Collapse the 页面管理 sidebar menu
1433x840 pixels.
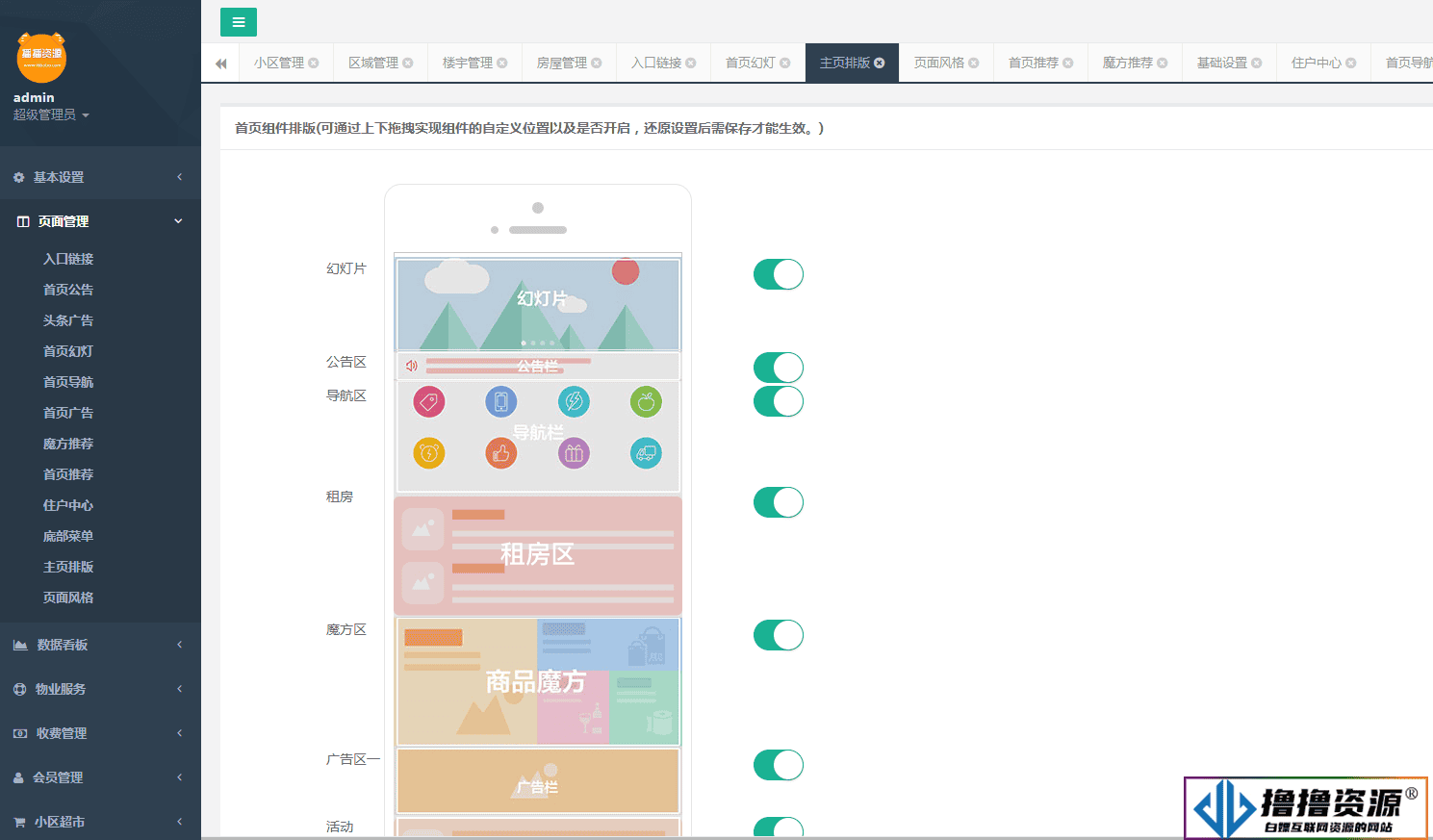point(100,221)
